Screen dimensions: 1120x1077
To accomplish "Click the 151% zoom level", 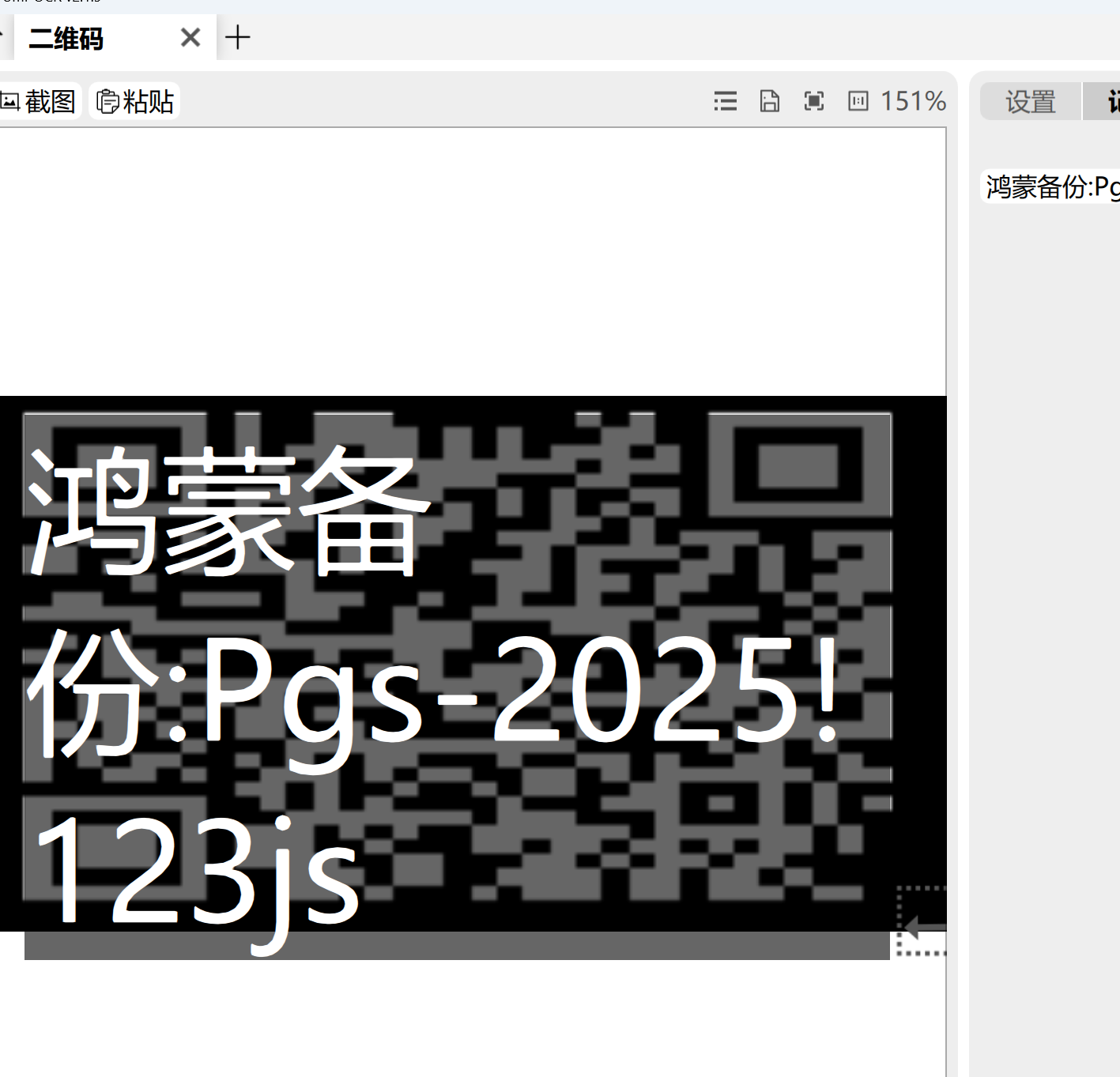I will click(x=914, y=101).
